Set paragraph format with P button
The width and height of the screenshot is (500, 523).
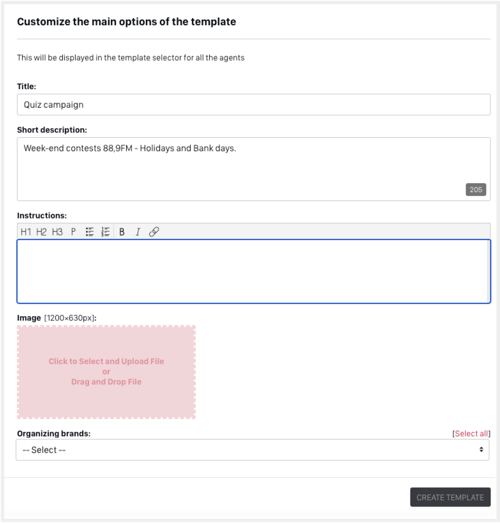click(x=73, y=232)
